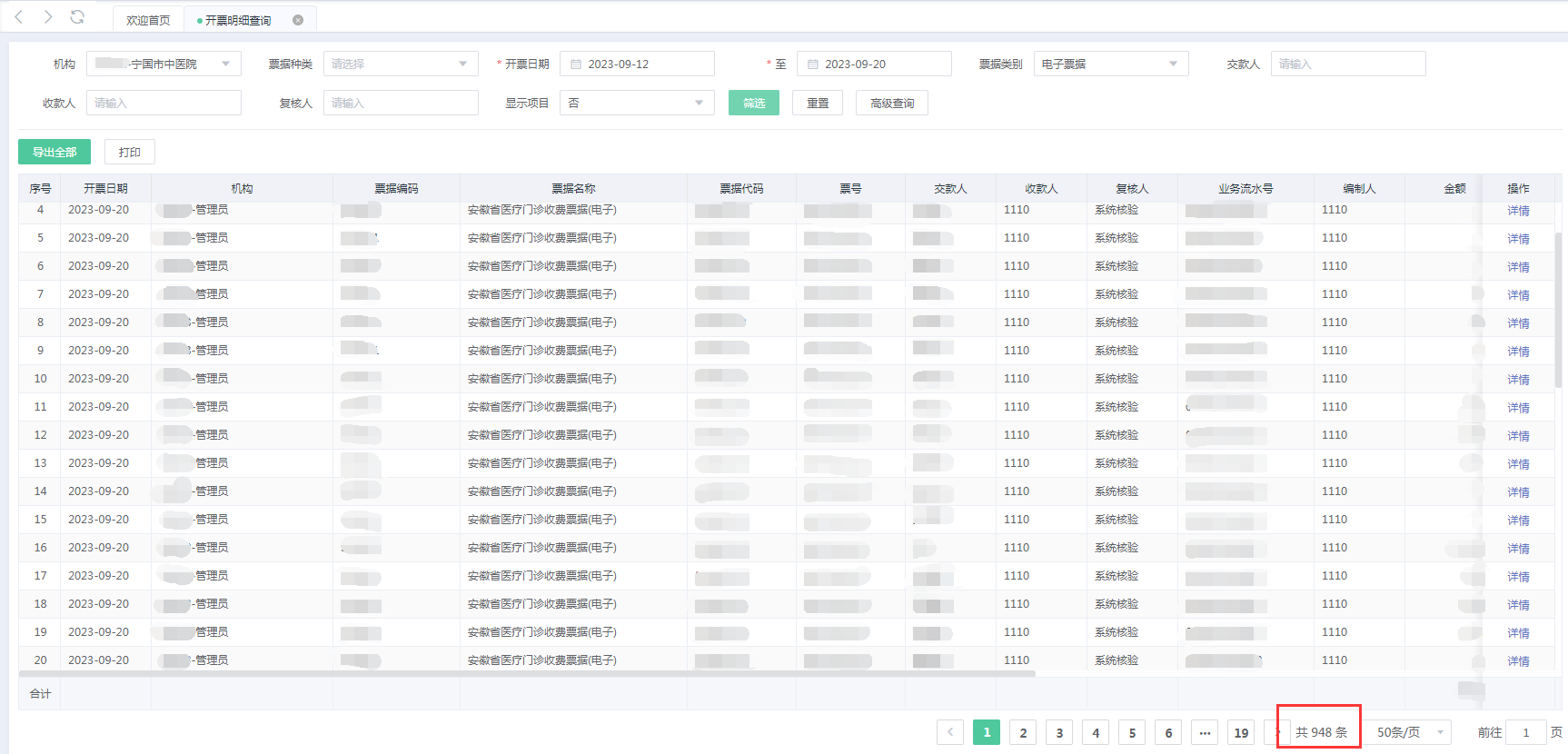
Task: Pick the end date 2023-09-20 field
Action: 874,64
